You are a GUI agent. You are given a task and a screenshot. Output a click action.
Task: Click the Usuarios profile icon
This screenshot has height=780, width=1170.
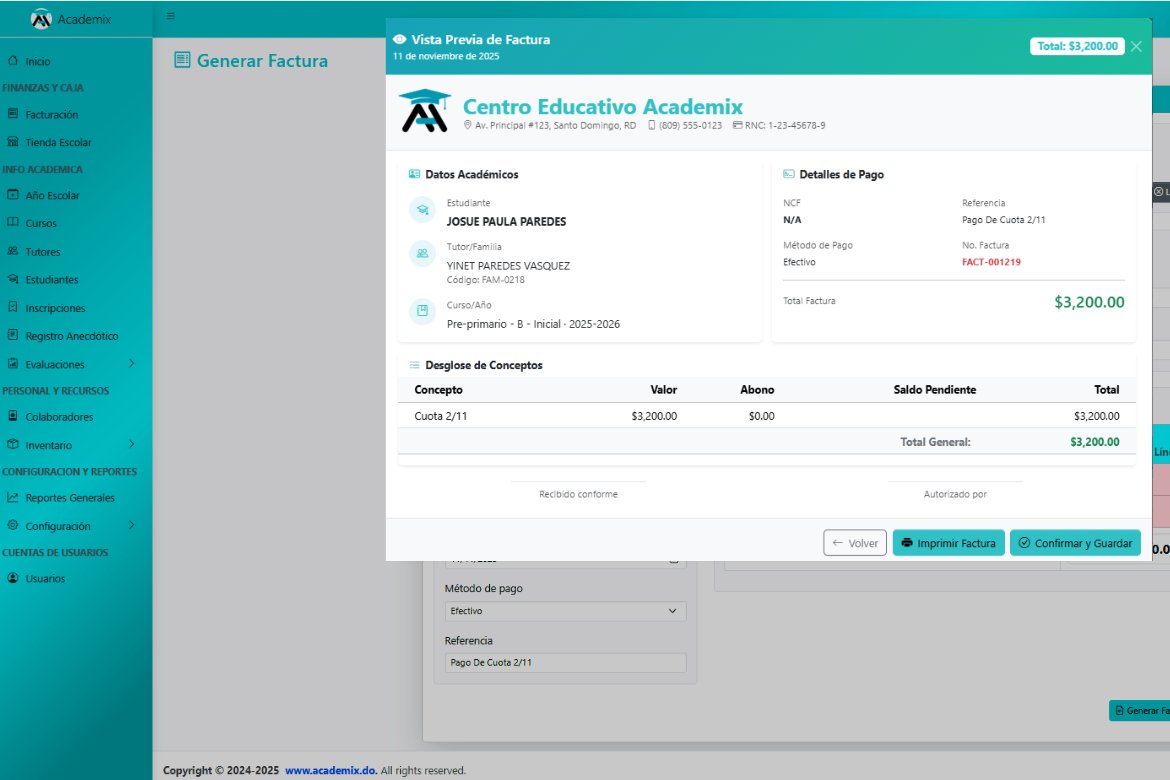[x=13, y=579]
